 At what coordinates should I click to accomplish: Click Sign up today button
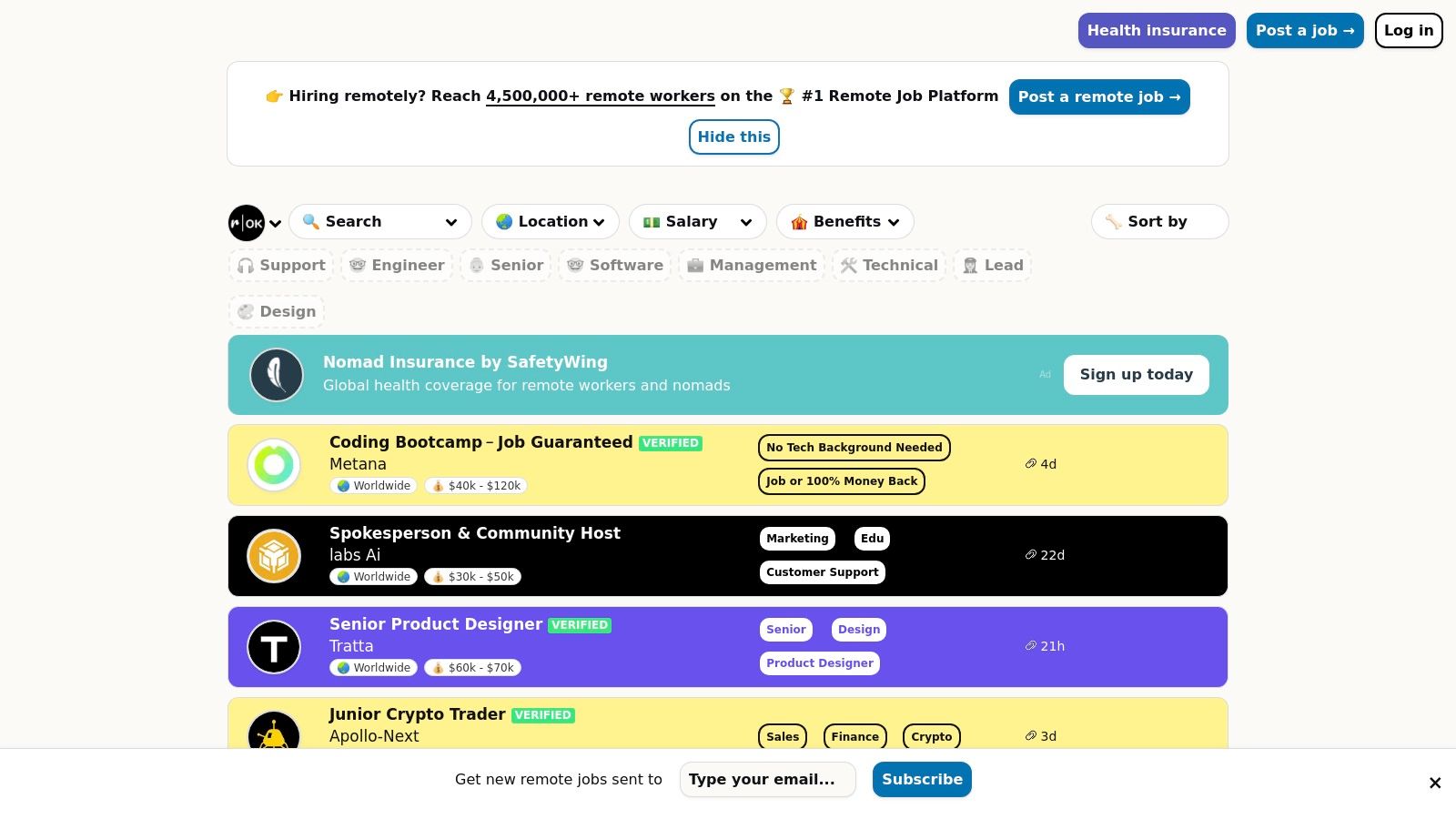click(1137, 375)
